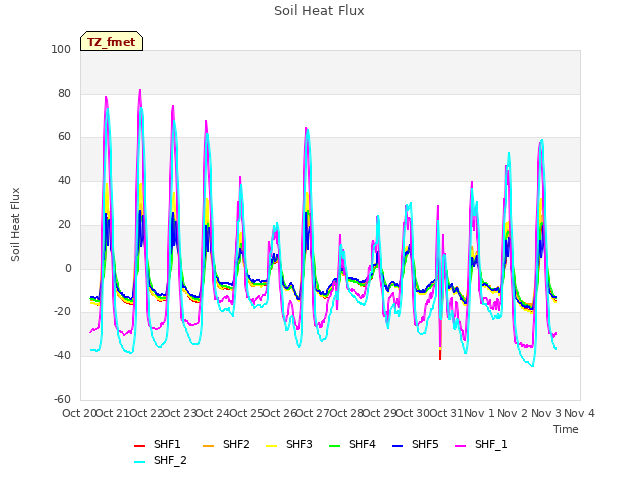Toggle the SHF1 legend entry

pos(157,444)
